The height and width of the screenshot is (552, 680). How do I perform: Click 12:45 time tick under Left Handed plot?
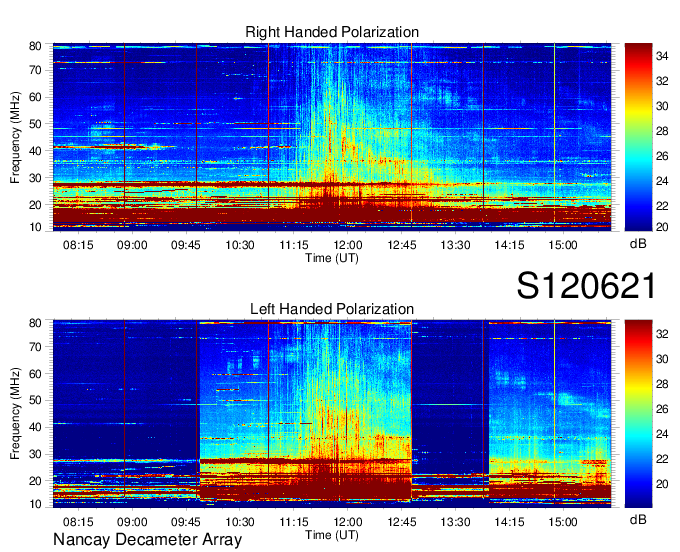pyautogui.click(x=402, y=522)
